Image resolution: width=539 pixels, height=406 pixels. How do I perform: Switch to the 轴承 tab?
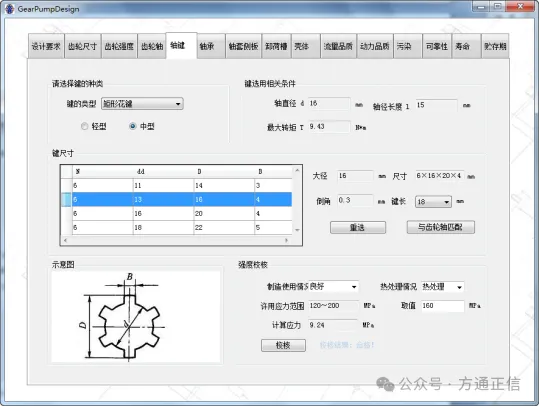(210, 46)
